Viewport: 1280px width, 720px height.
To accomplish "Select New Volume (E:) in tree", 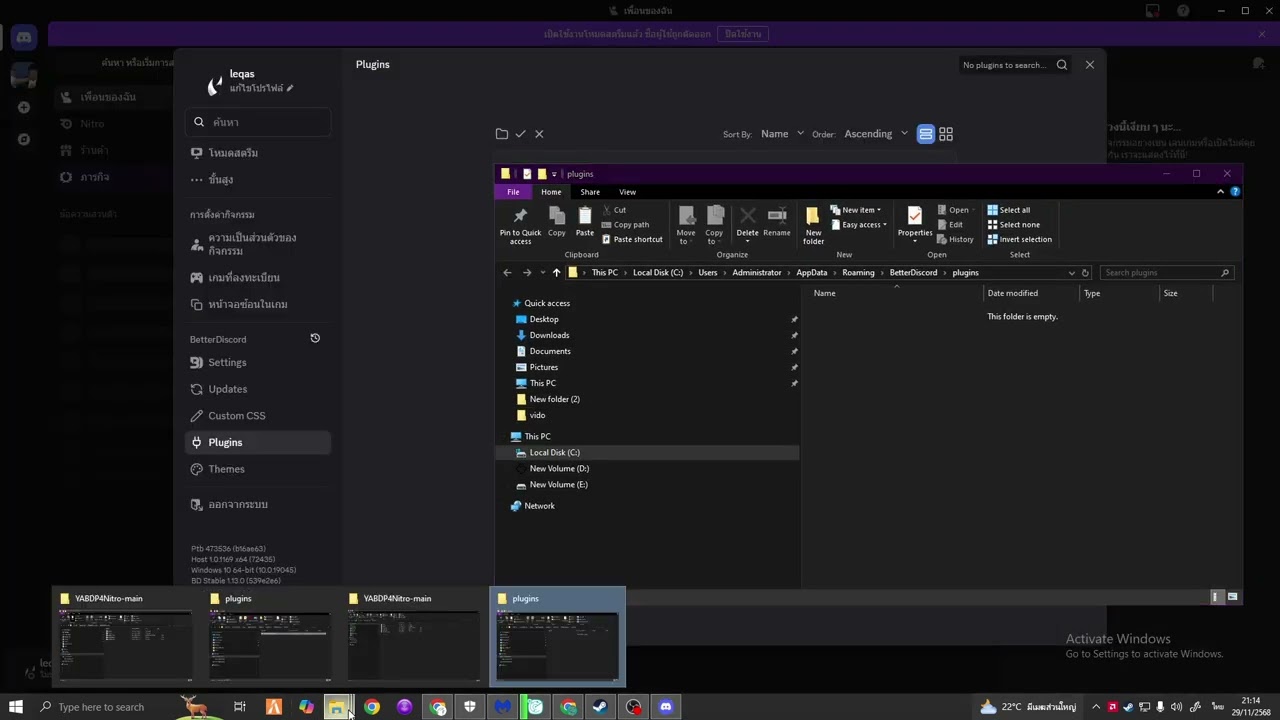I will click(x=558, y=485).
